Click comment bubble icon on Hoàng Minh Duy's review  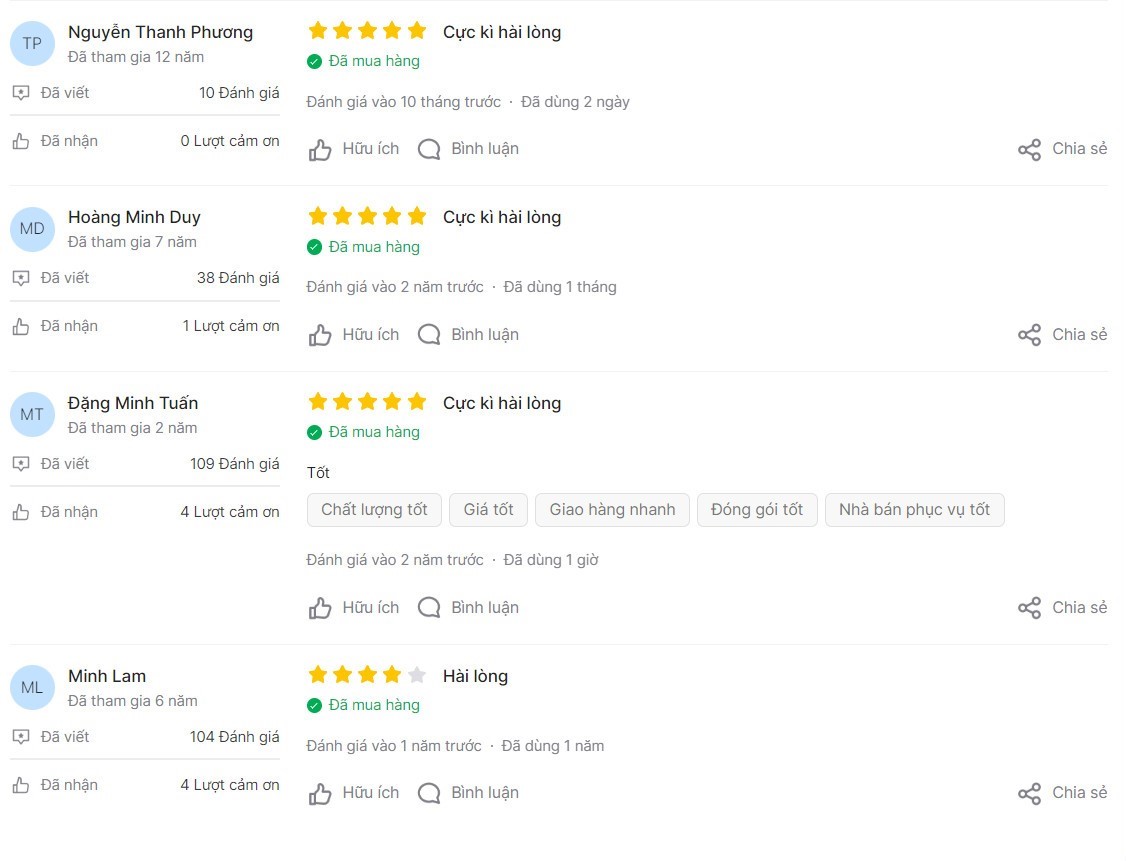tap(429, 335)
